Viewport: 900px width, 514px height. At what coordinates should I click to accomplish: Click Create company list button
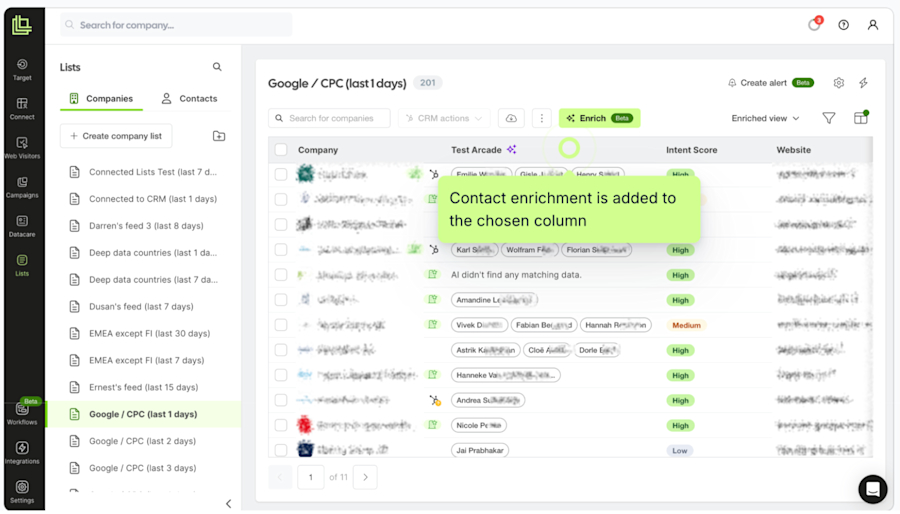(x=116, y=136)
